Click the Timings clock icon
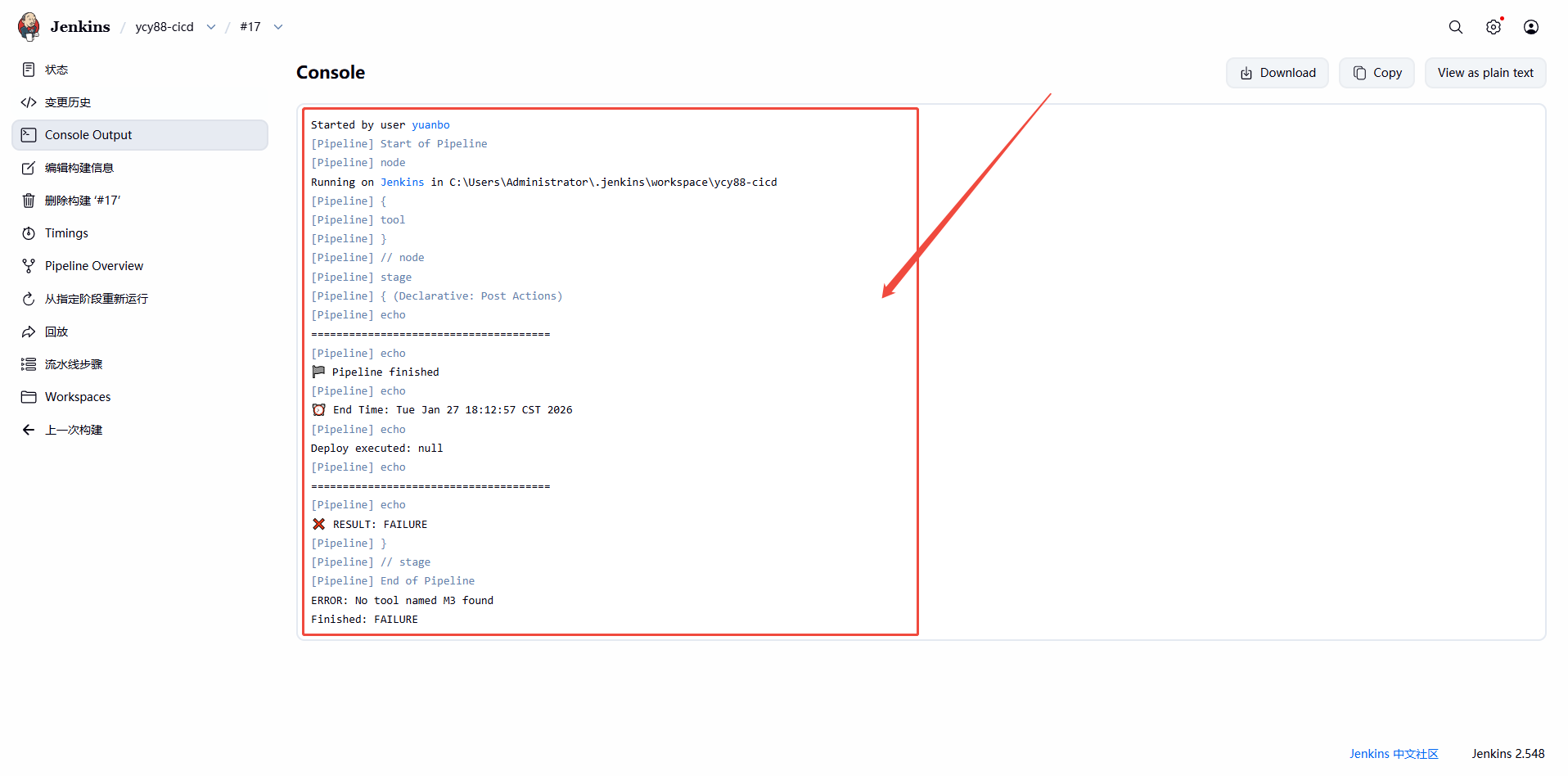 click(29, 233)
